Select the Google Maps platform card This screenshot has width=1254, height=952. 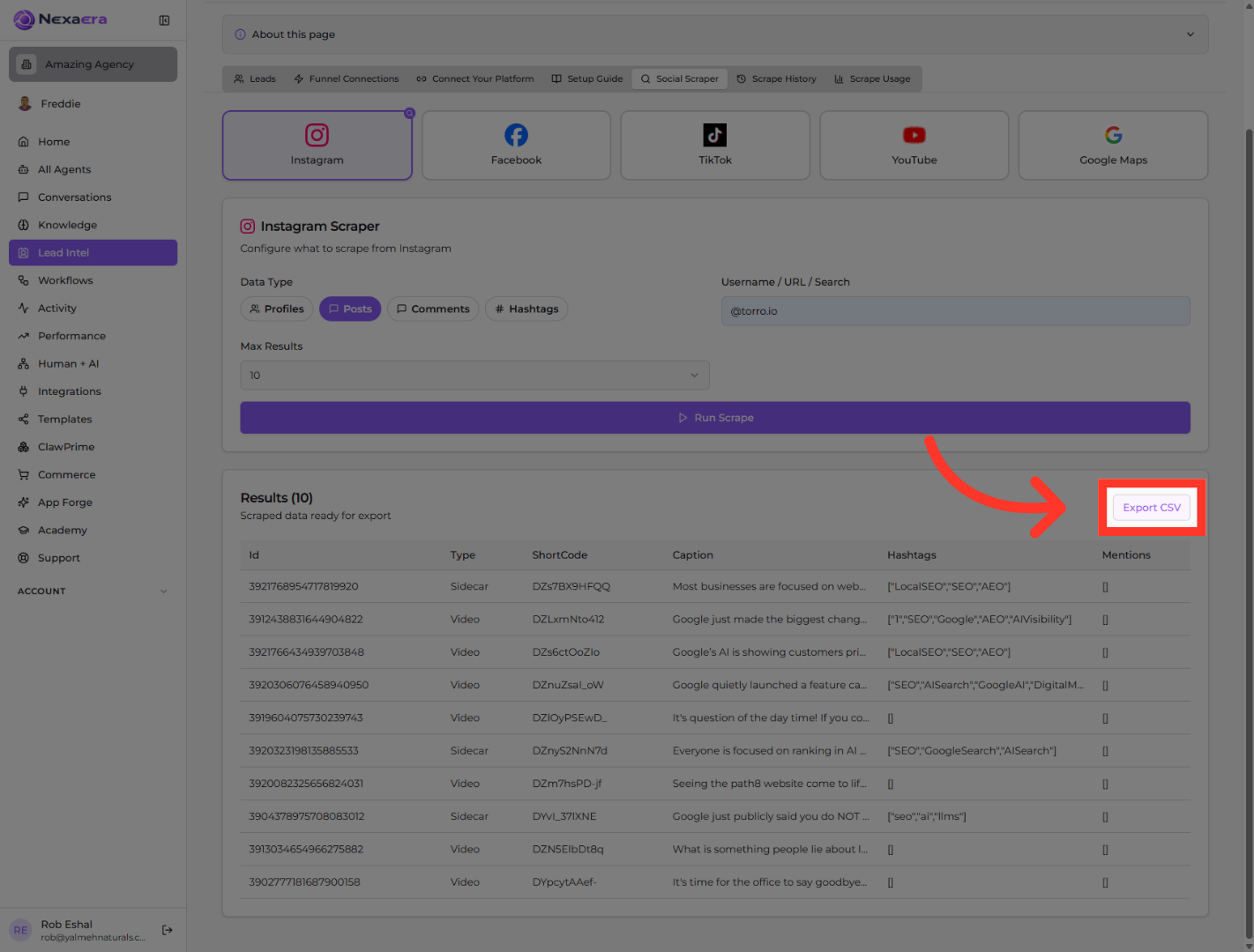point(1113,145)
